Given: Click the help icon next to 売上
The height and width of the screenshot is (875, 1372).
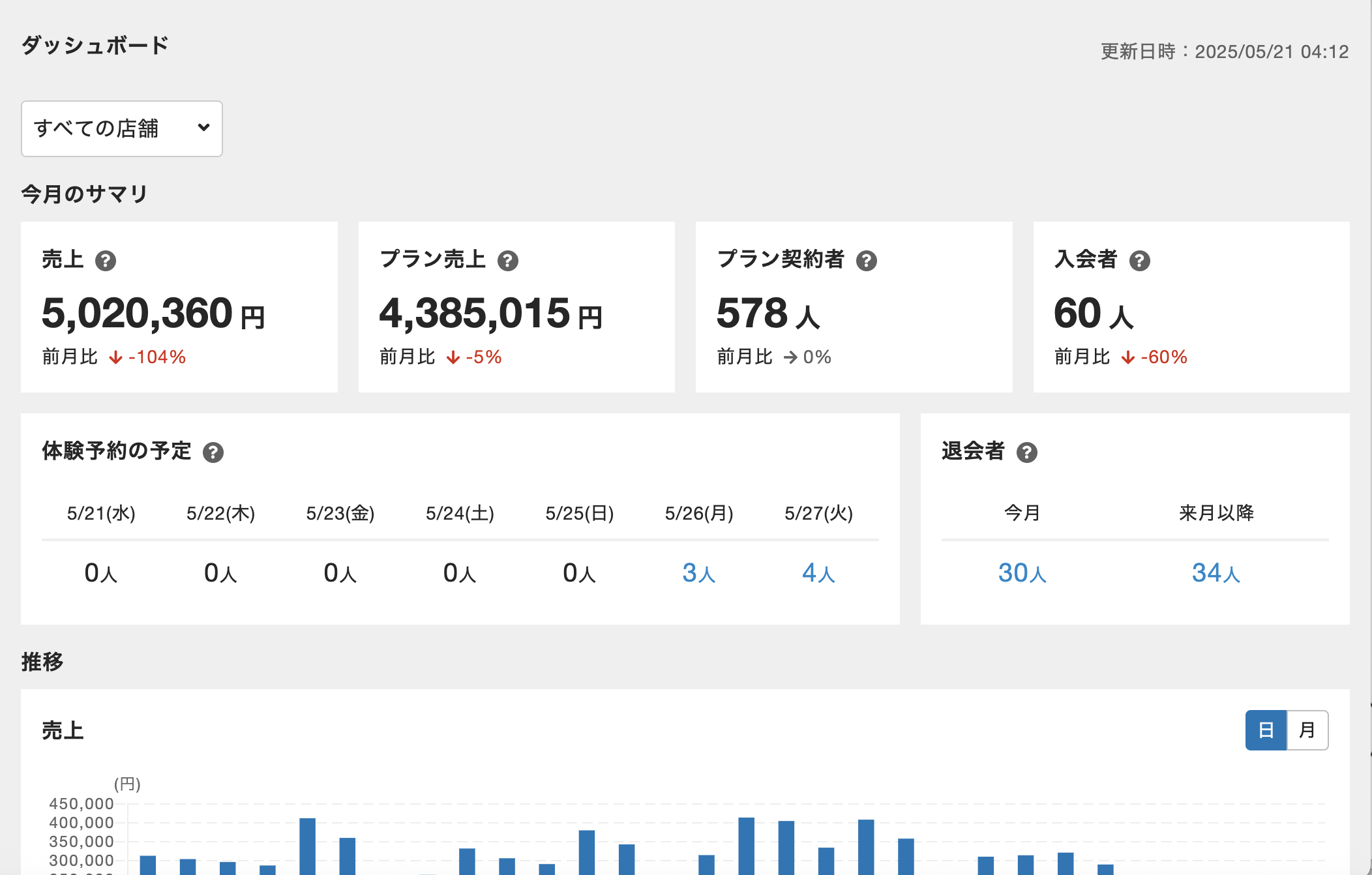Looking at the screenshot, I should tap(106, 261).
